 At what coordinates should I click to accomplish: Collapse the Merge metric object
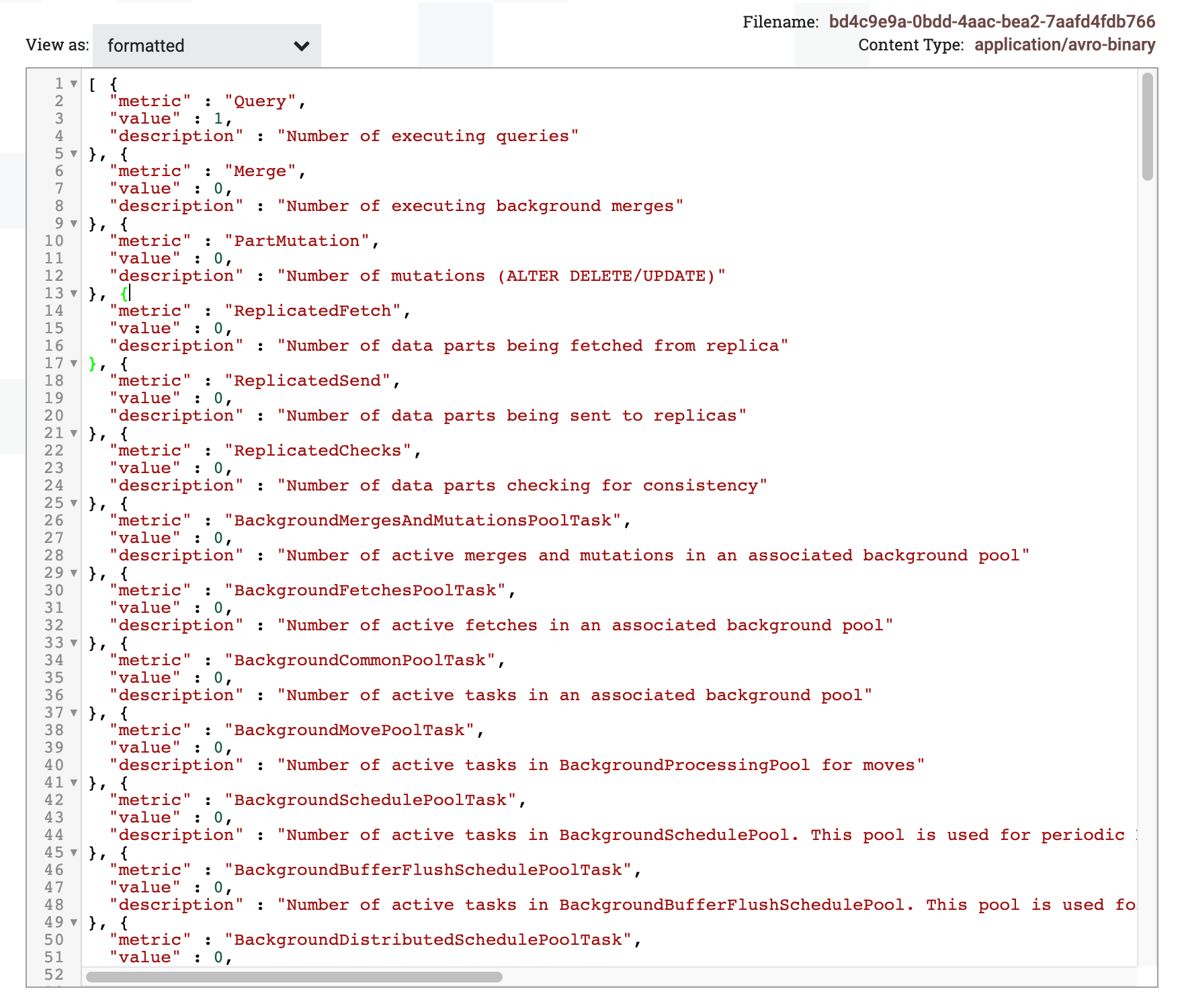click(73, 153)
